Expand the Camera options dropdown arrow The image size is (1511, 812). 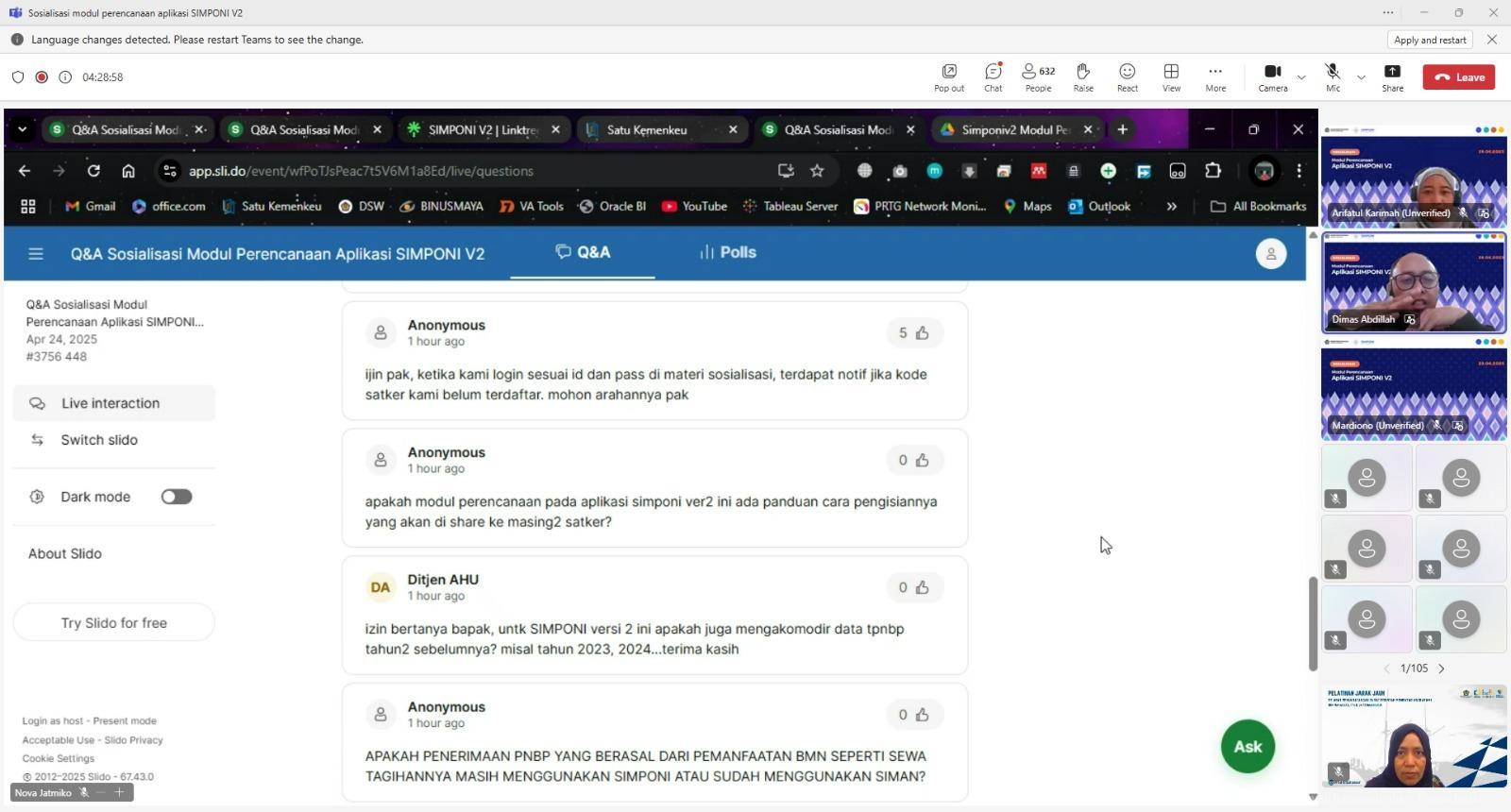pyautogui.click(x=1301, y=77)
